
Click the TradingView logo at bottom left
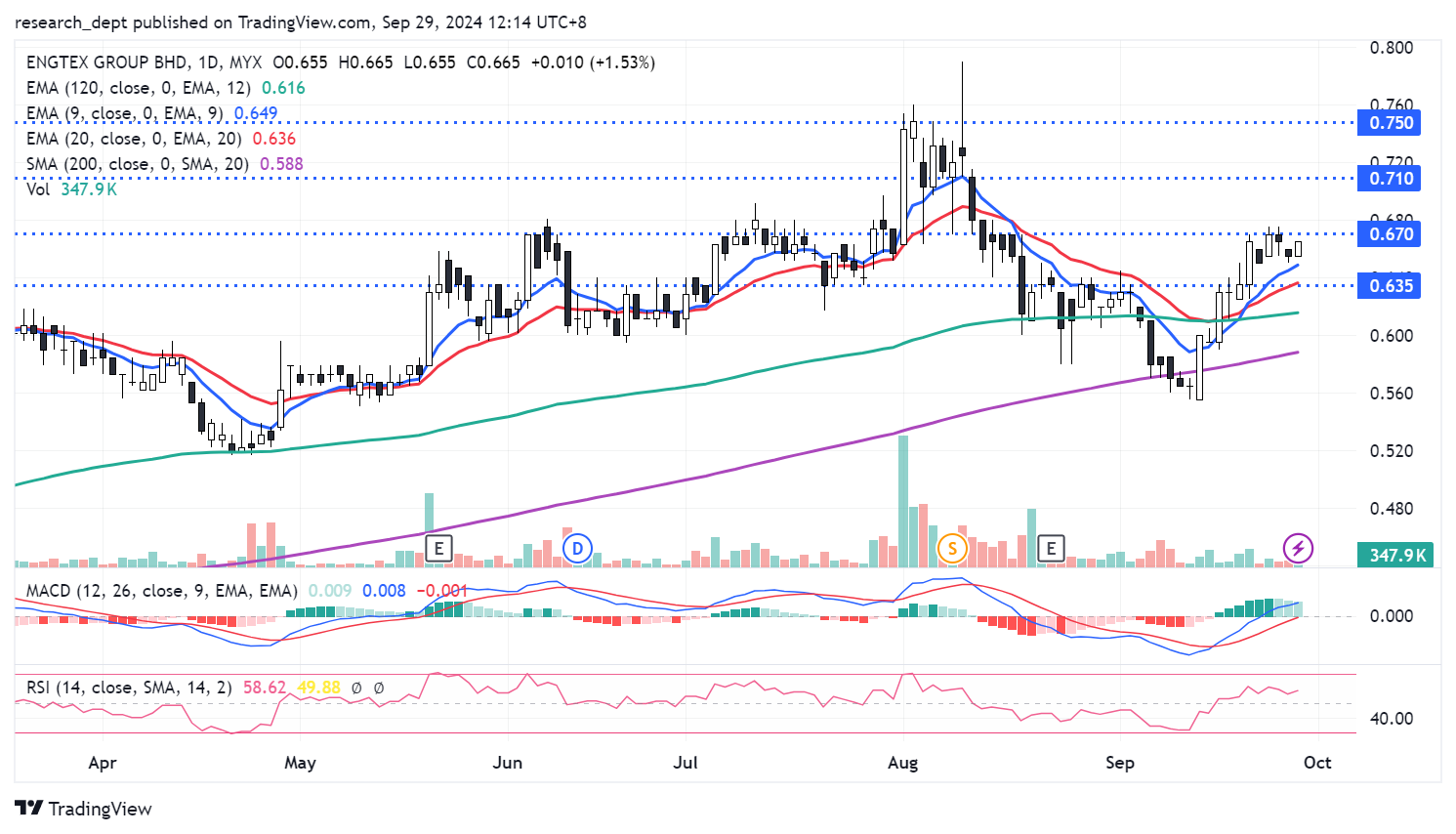point(84,809)
